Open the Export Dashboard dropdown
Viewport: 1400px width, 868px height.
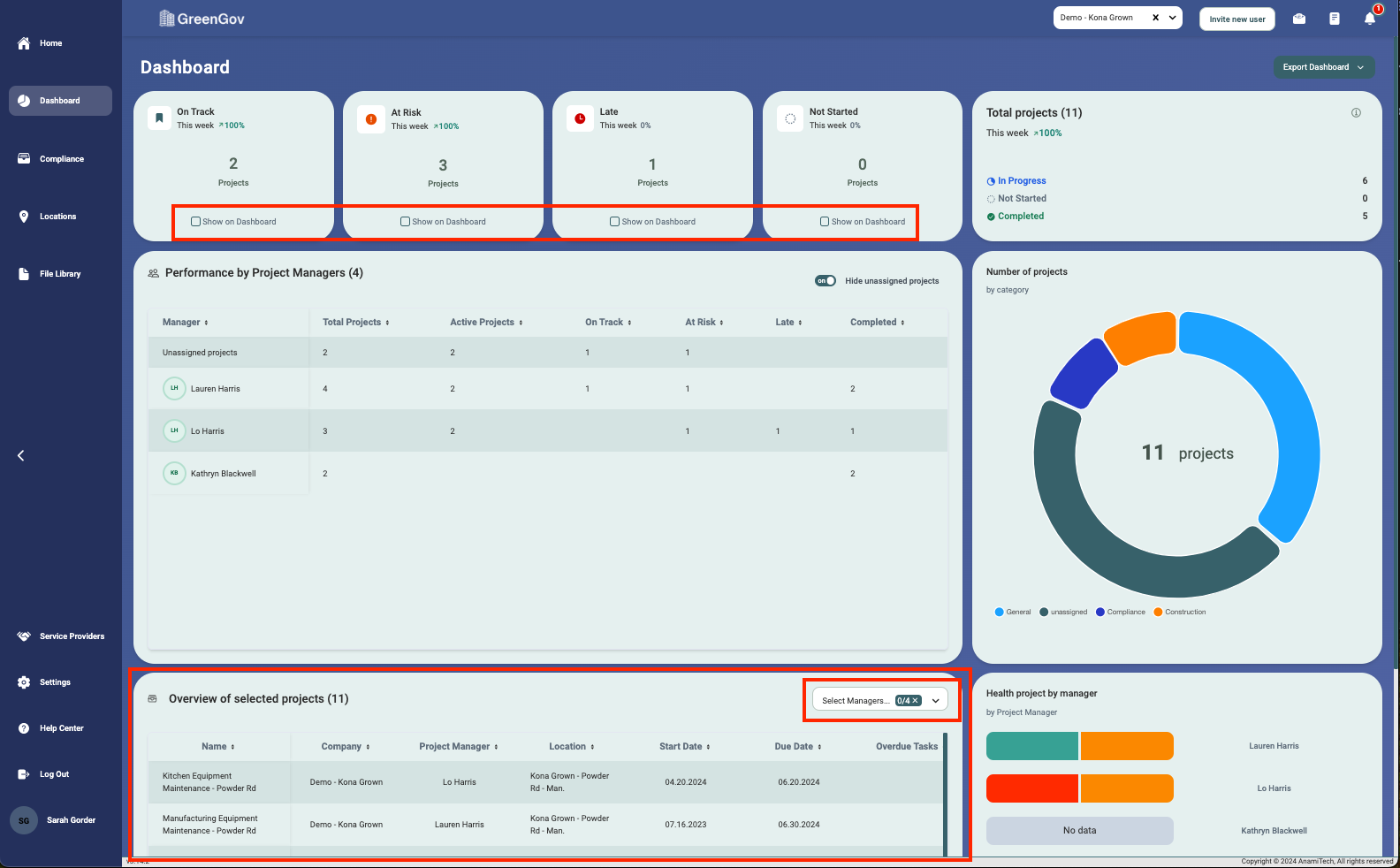pyautogui.click(x=1323, y=67)
